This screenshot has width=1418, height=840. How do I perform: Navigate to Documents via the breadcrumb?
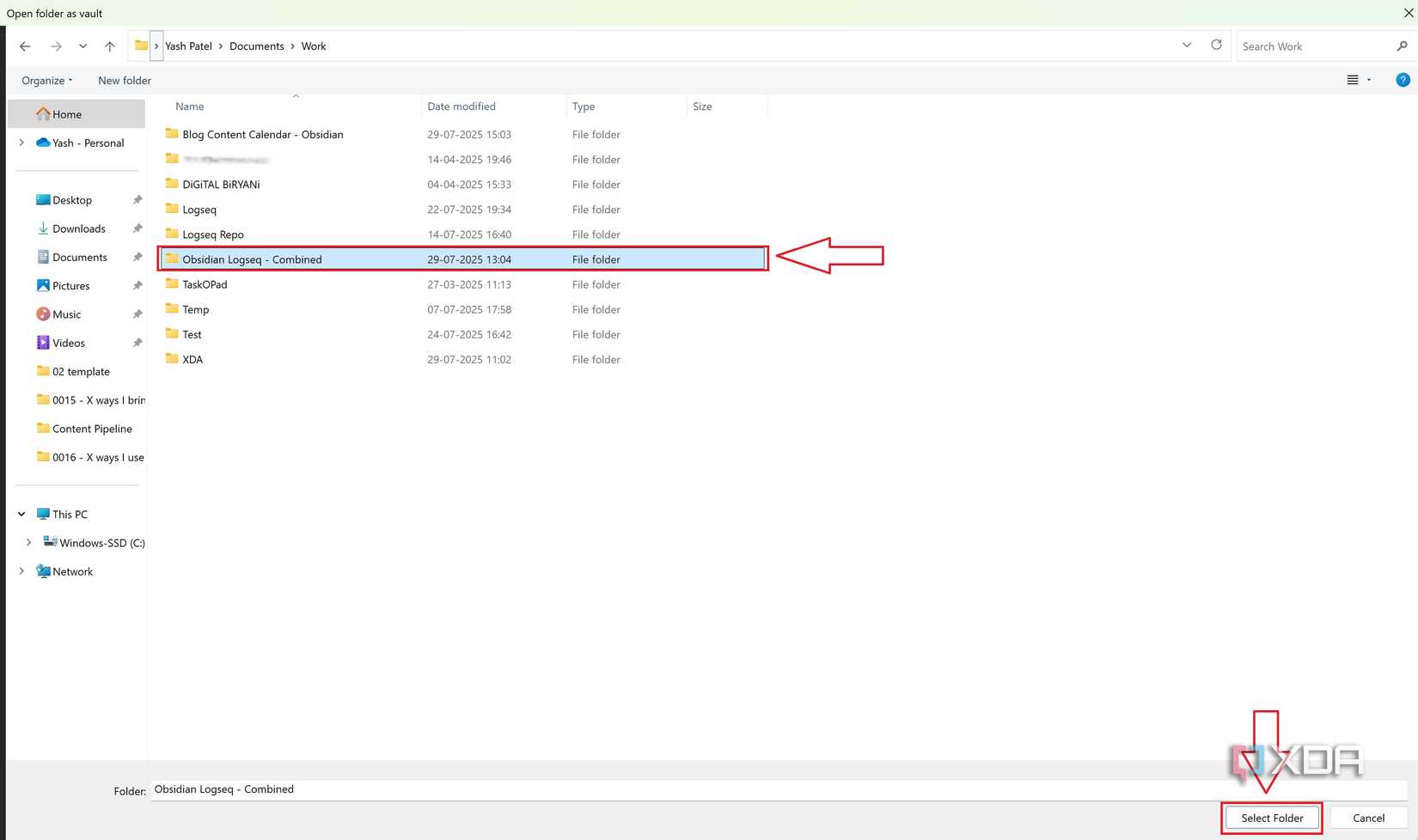[256, 46]
